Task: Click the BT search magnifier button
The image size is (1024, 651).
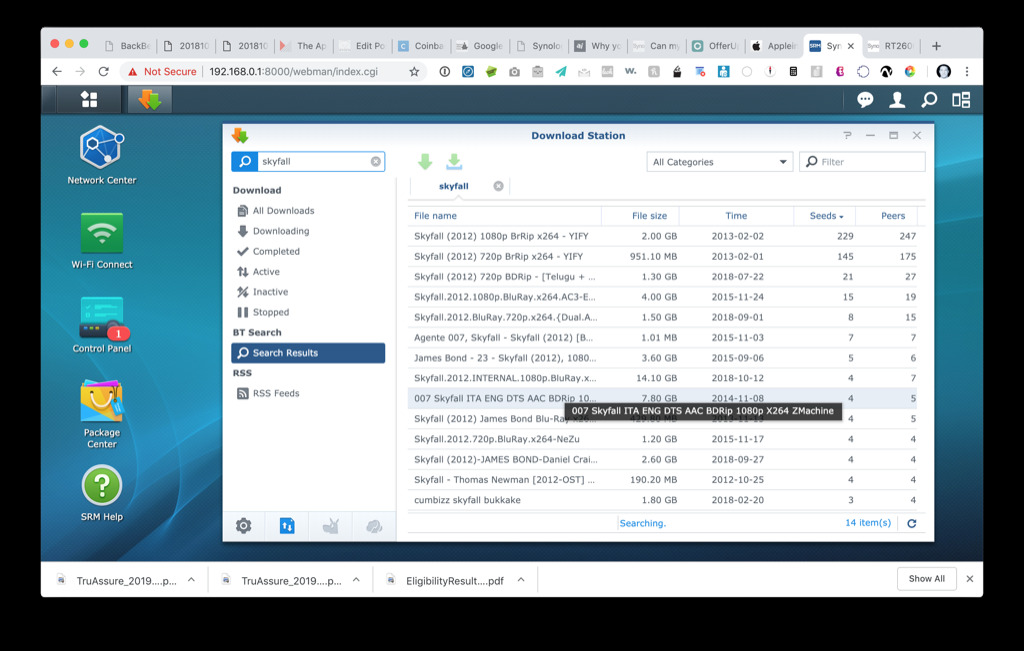Action: (245, 161)
